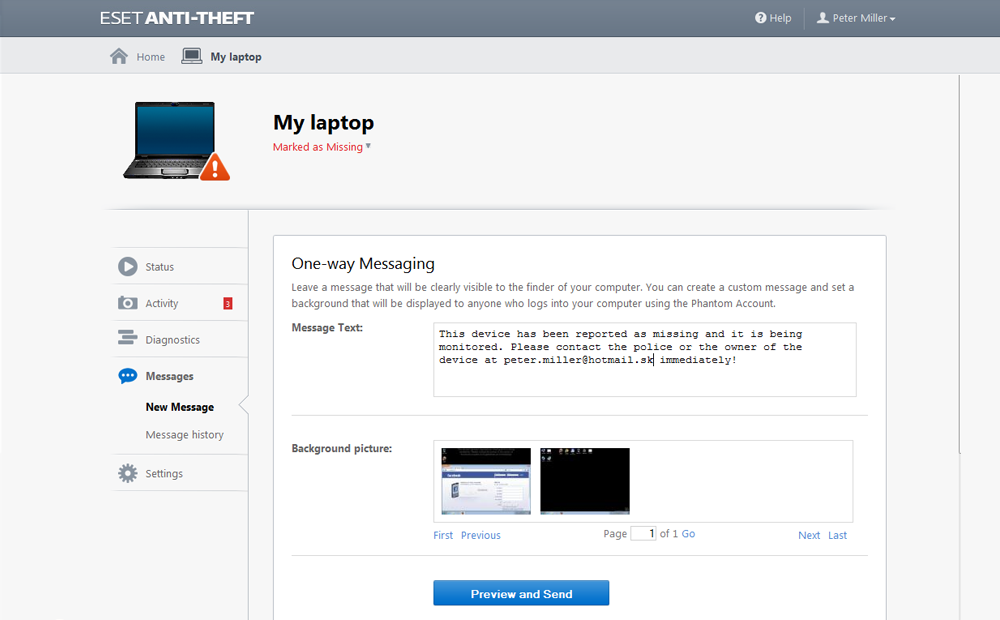Click the user silhouette icon near Peter Miller
Screen dimensions: 1000x620
coord(823,18)
